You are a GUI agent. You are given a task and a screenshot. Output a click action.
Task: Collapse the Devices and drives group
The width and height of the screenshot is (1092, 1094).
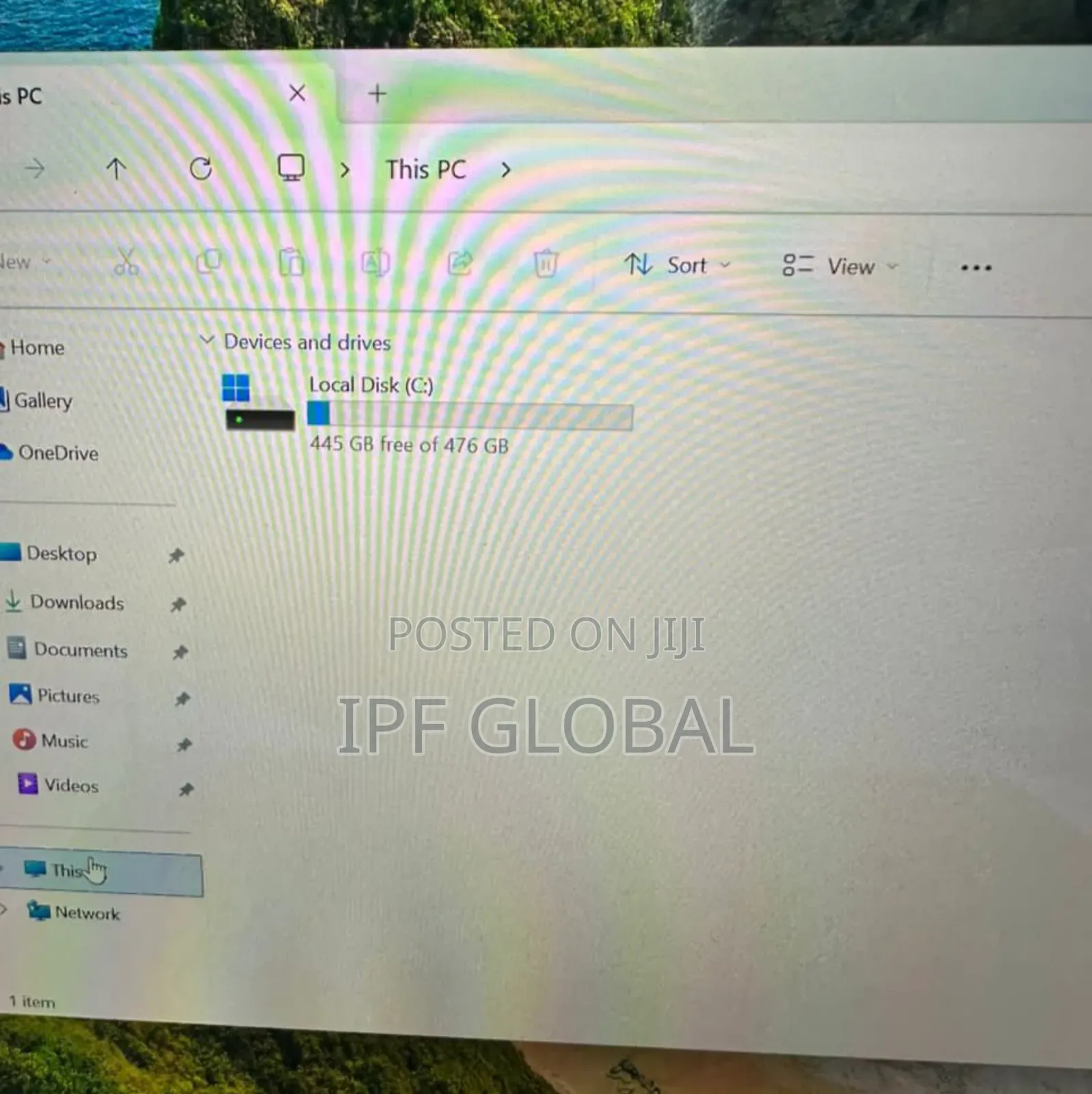pyautogui.click(x=207, y=340)
